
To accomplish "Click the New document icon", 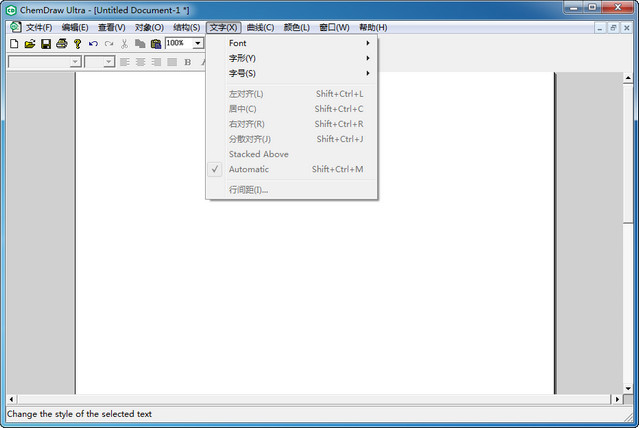I will click(x=14, y=44).
